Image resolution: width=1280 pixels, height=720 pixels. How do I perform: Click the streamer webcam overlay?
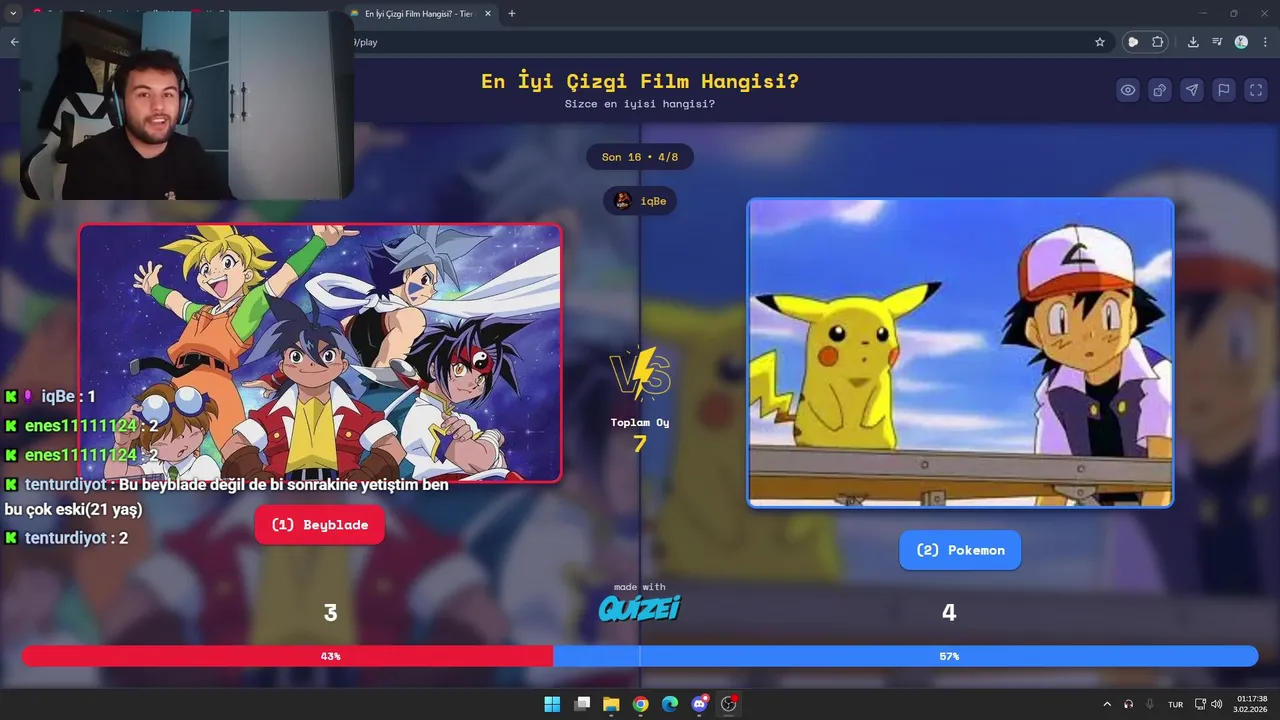[x=187, y=106]
